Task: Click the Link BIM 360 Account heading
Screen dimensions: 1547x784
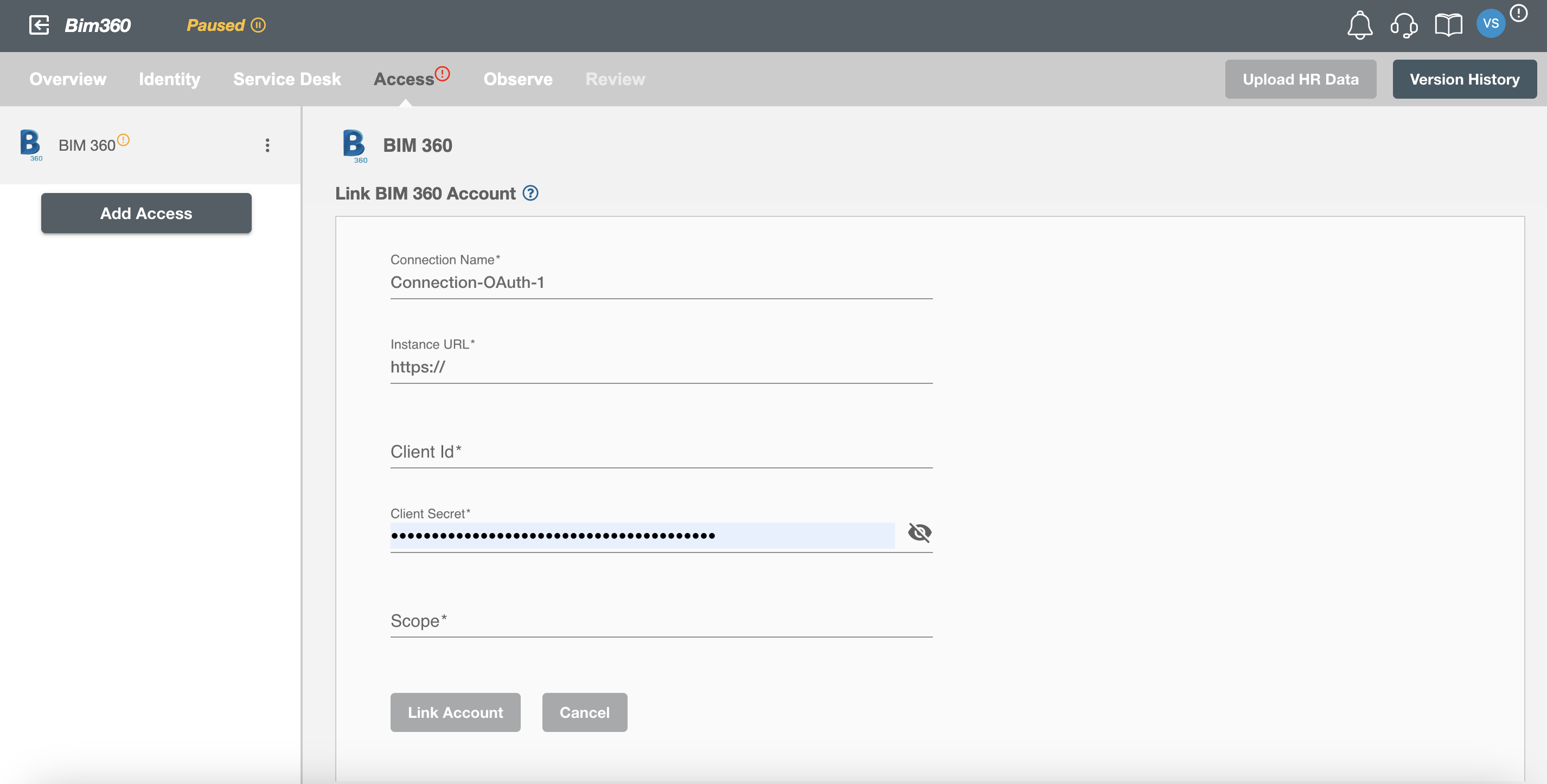Action: (x=425, y=194)
